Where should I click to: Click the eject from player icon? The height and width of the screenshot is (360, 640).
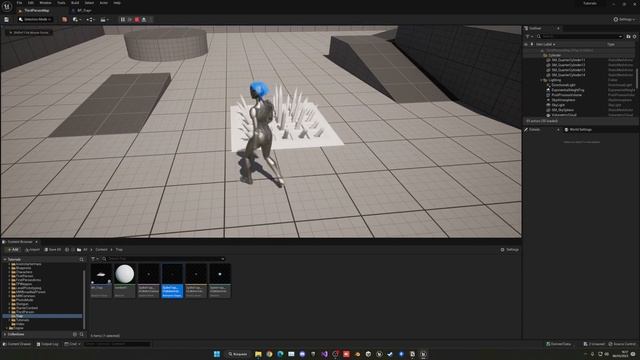[x=144, y=19]
